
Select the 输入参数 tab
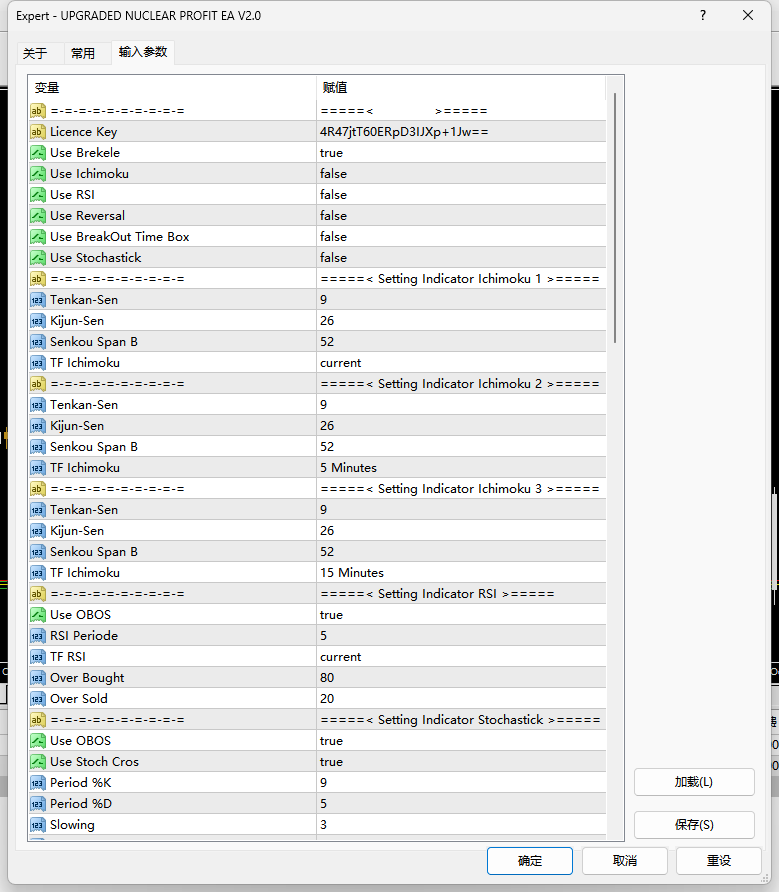pyautogui.click(x=143, y=52)
